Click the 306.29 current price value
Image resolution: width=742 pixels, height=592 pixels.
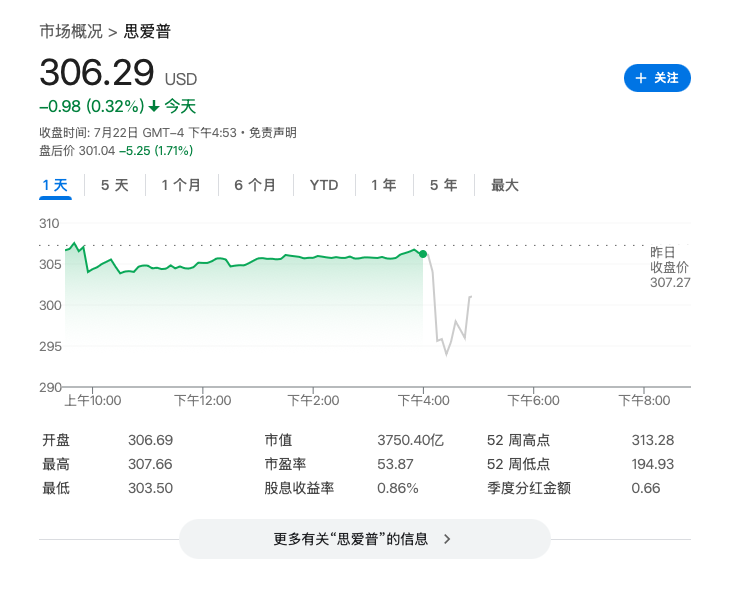click(x=97, y=72)
